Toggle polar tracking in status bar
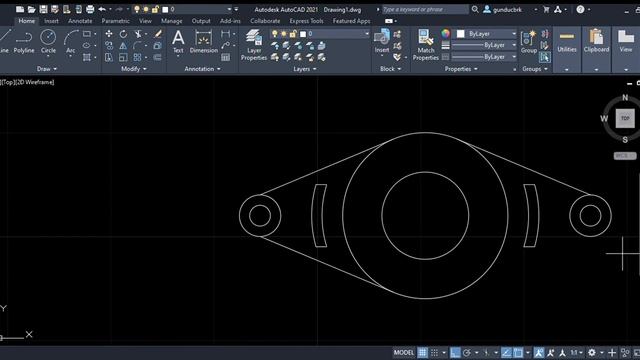Viewport: 640px width, 360px height. click(x=467, y=352)
